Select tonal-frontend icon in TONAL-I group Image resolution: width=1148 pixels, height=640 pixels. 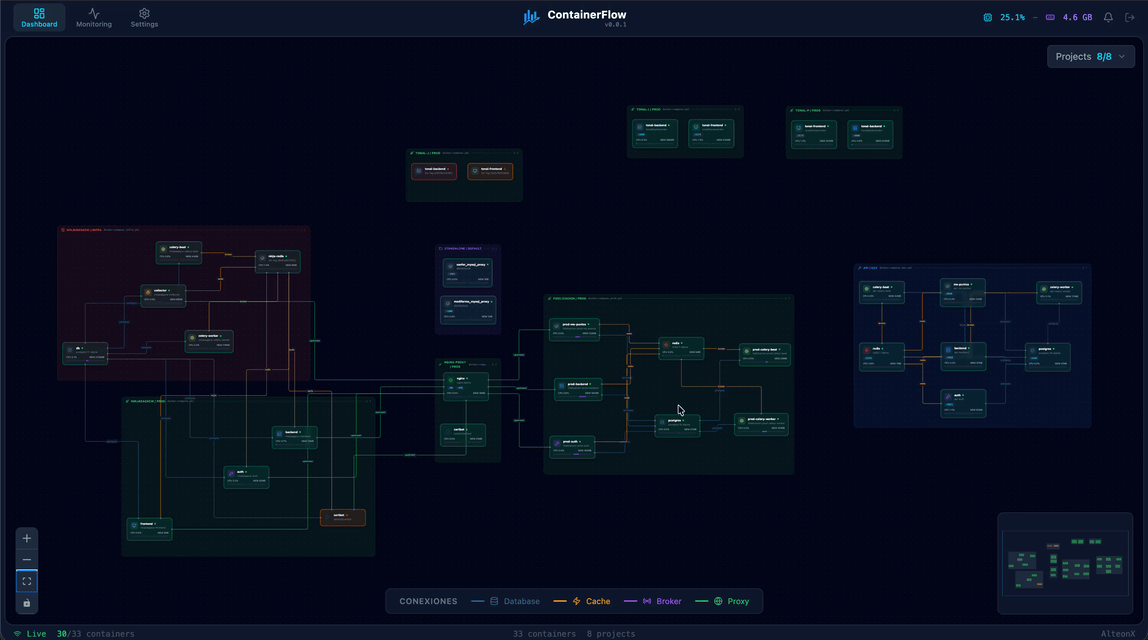pyautogui.click(x=696, y=127)
